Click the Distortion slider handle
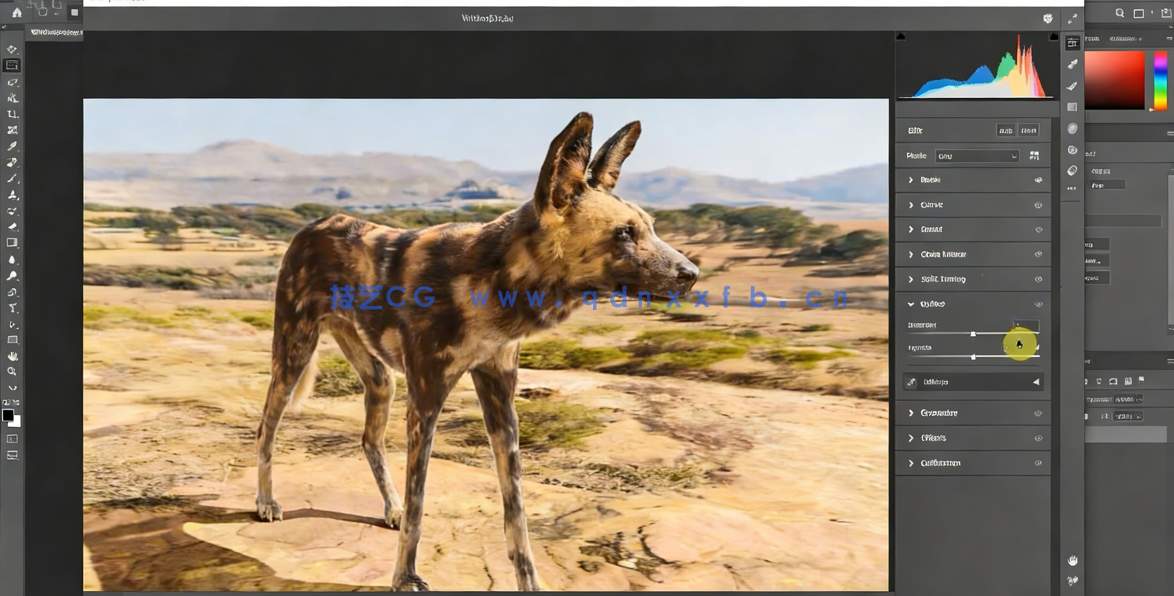1174x596 pixels. tap(973, 333)
